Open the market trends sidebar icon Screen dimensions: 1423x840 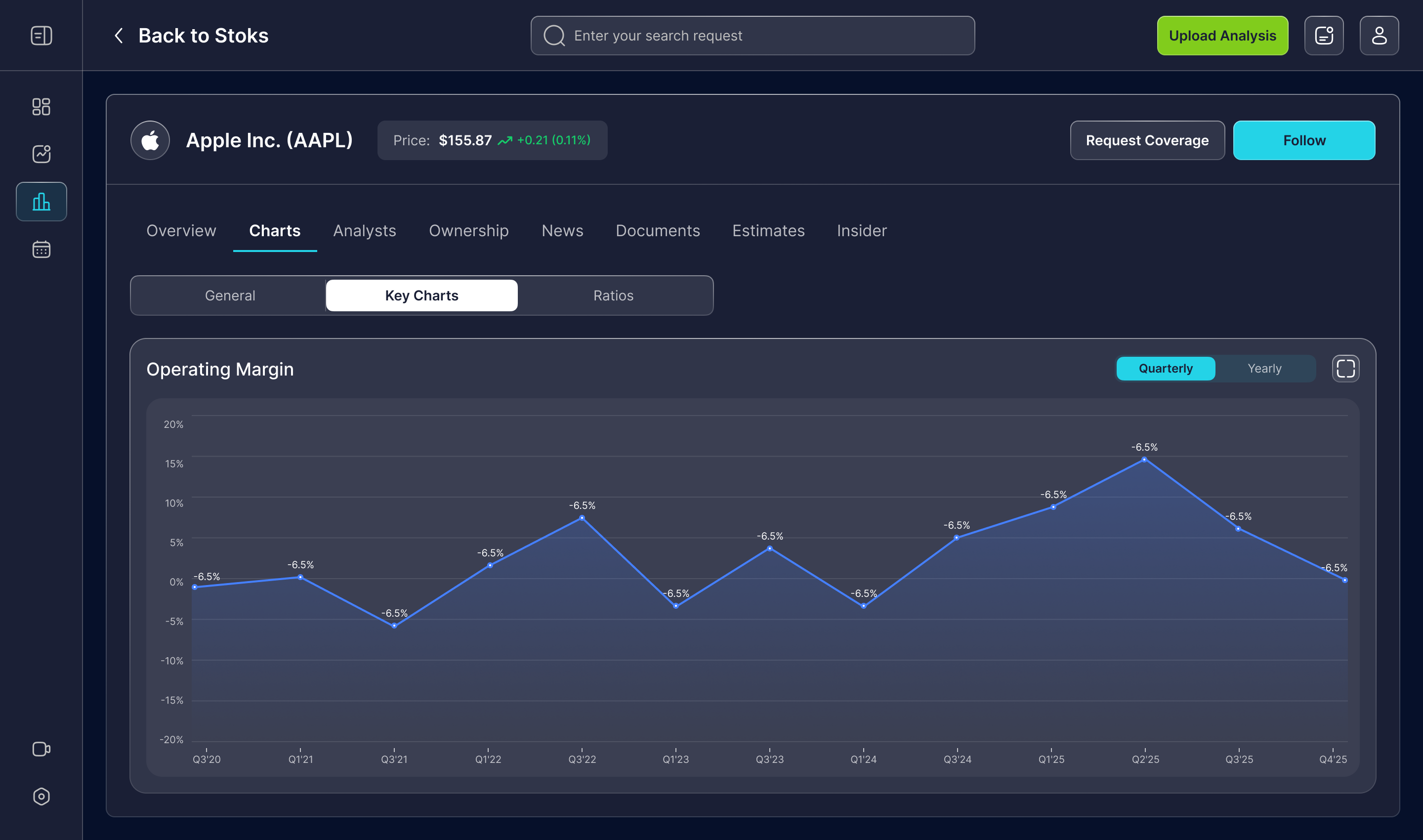click(42, 154)
